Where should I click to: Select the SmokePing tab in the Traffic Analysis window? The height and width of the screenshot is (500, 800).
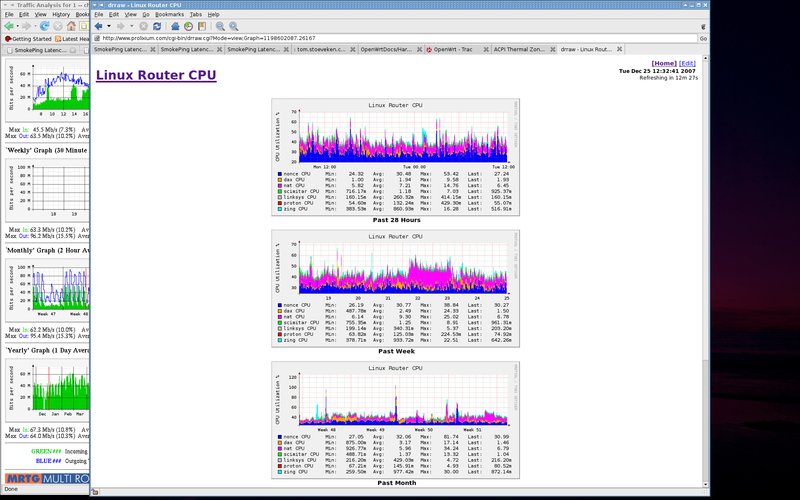[40, 50]
